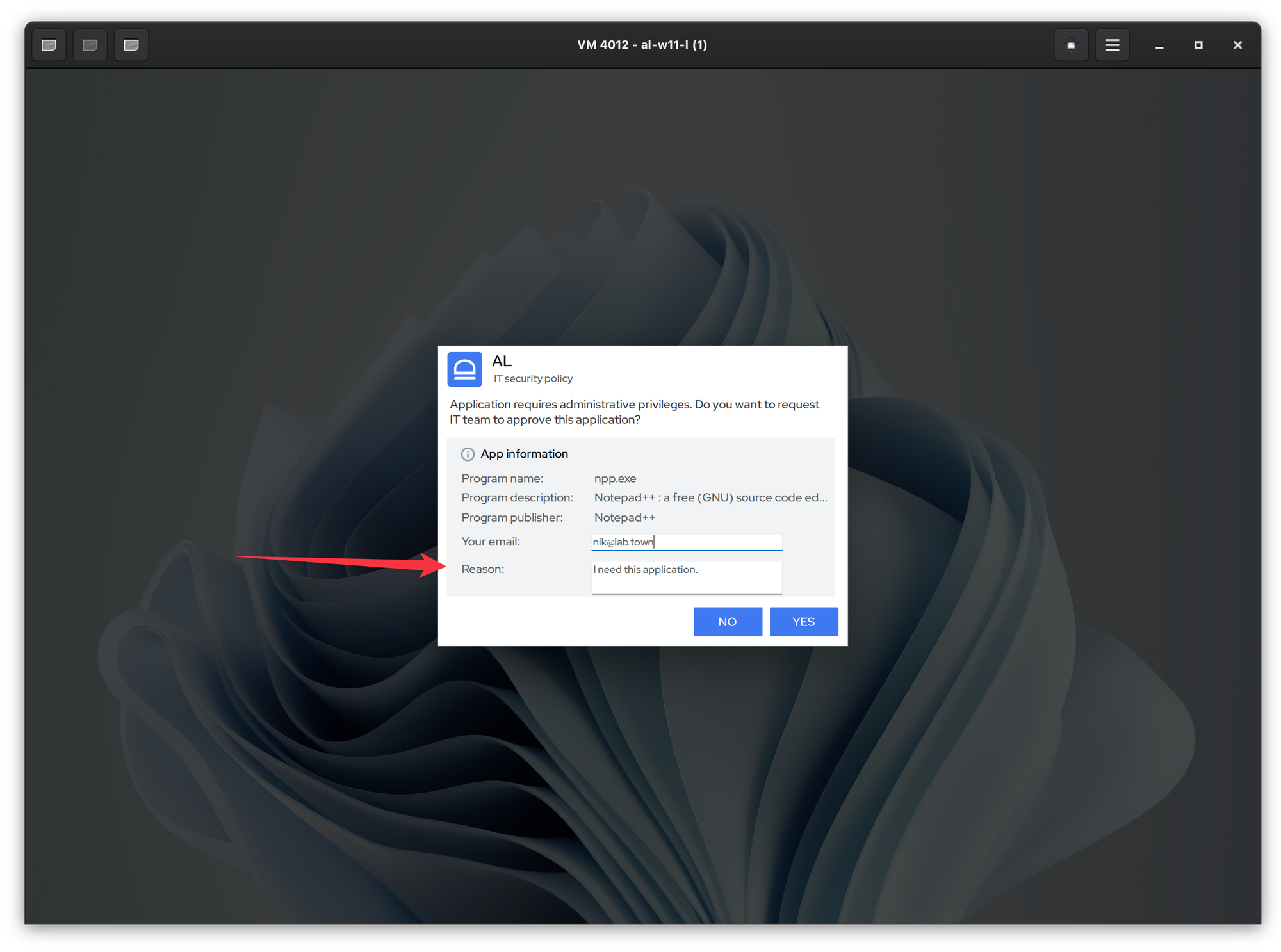The image size is (1281, 952).
Task: Click the truncated Program description value
Action: click(710, 497)
